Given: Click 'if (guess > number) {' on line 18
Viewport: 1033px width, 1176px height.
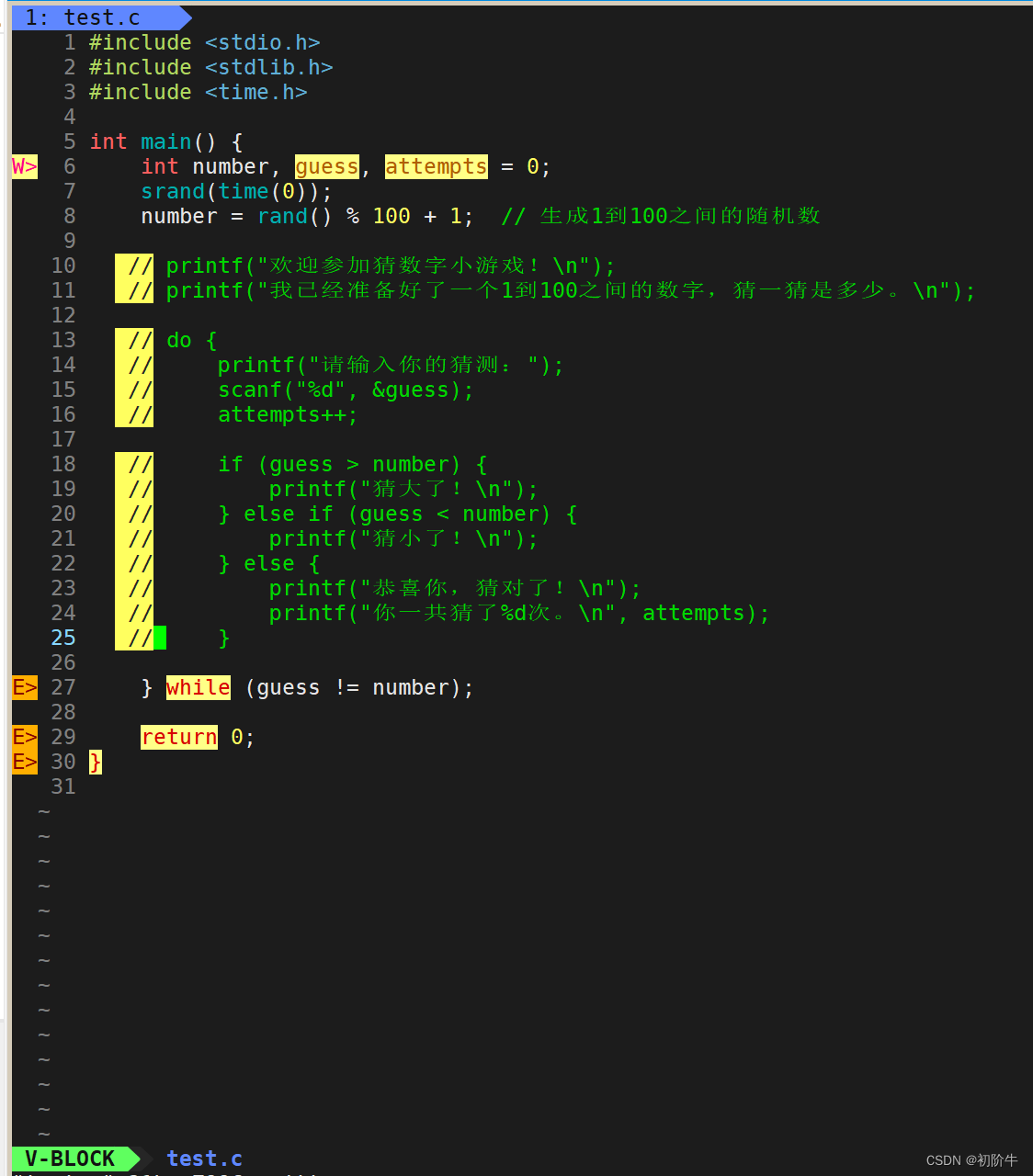Looking at the screenshot, I should click(x=352, y=464).
